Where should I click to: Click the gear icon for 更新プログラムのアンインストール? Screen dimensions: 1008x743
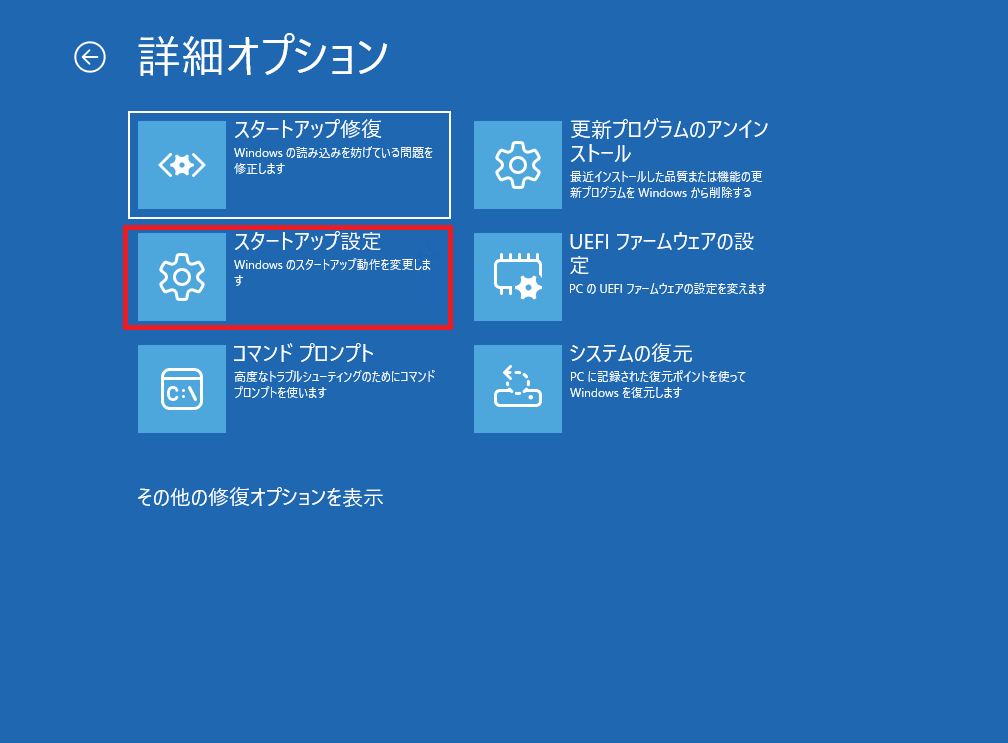coord(518,165)
